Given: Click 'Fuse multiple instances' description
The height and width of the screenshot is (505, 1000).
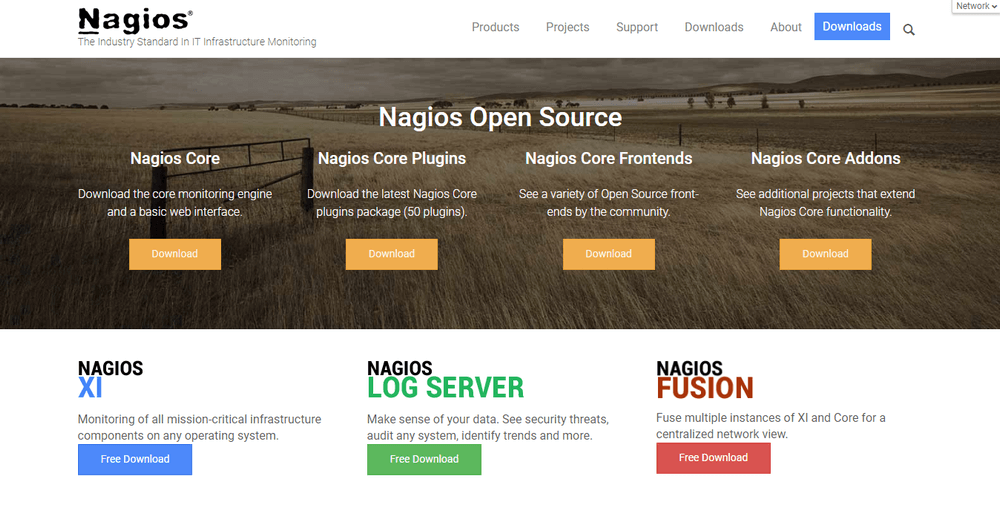Looking at the screenshot, I should tap(770, 426).
